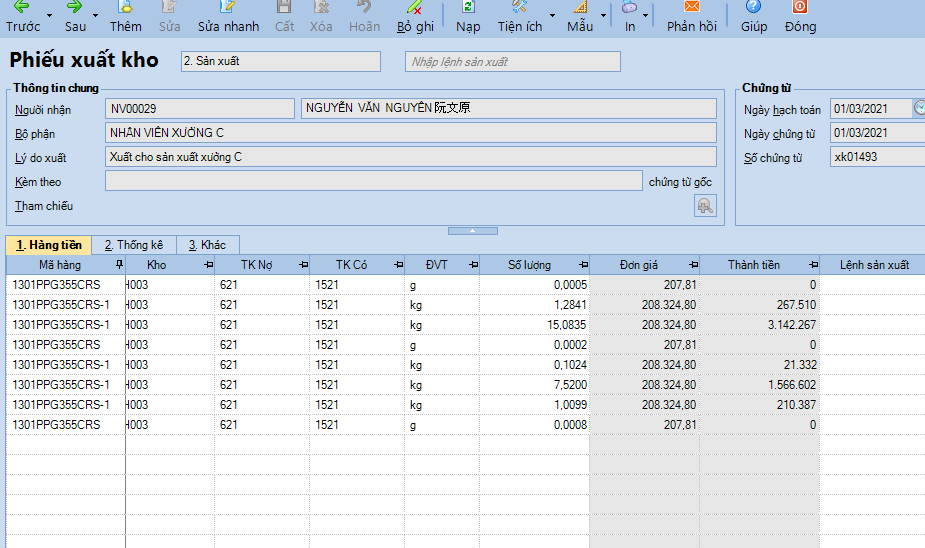Expand the Mẫu dropdown arrow
The image size is (925, 548).
(603, 15)
